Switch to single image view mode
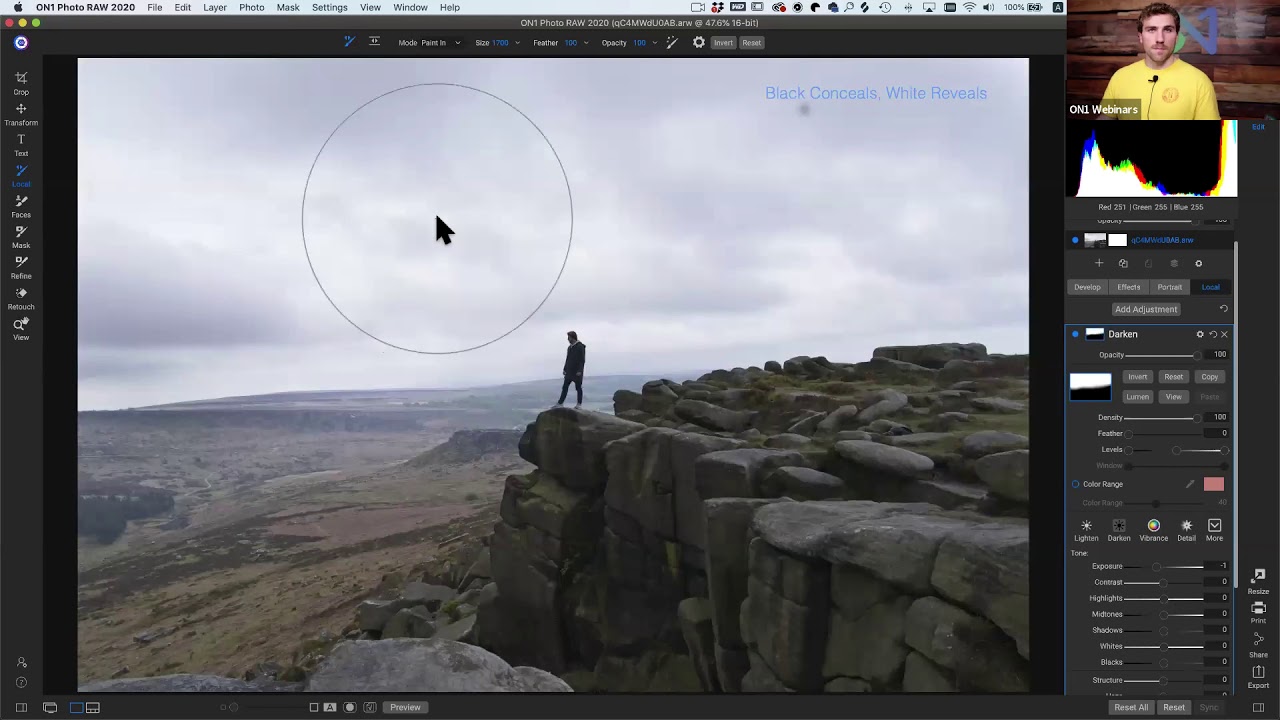1280x720 pixels. tap(76, 707)
